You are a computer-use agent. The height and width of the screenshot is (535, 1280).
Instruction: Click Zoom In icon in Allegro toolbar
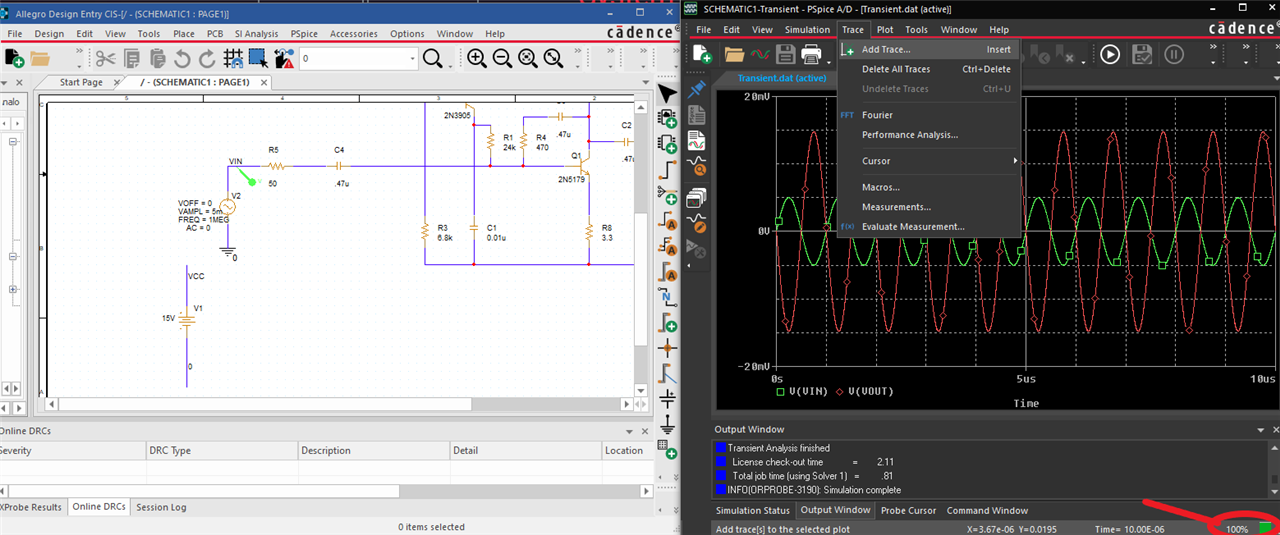click(x=477, y=59)
